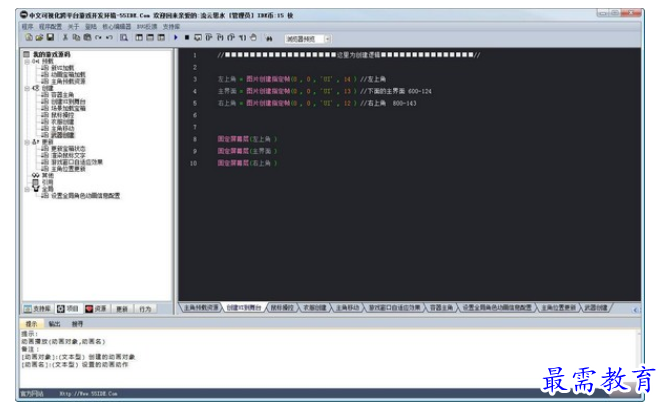Click the first panel layout icon
This screenshot has width=664, height=411.
click(x=139, y=38)
